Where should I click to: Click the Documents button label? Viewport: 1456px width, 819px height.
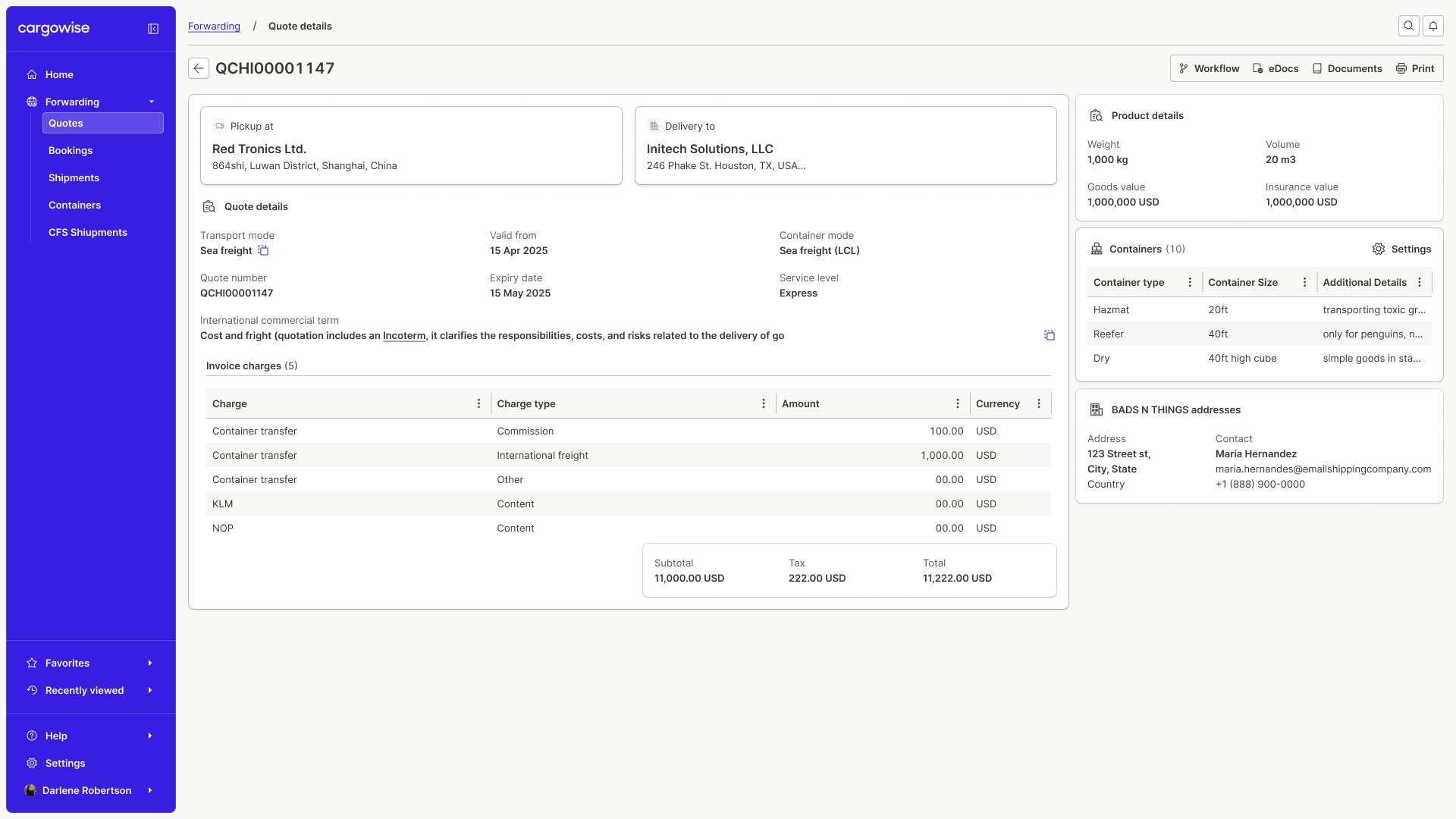coord(1354,68)
